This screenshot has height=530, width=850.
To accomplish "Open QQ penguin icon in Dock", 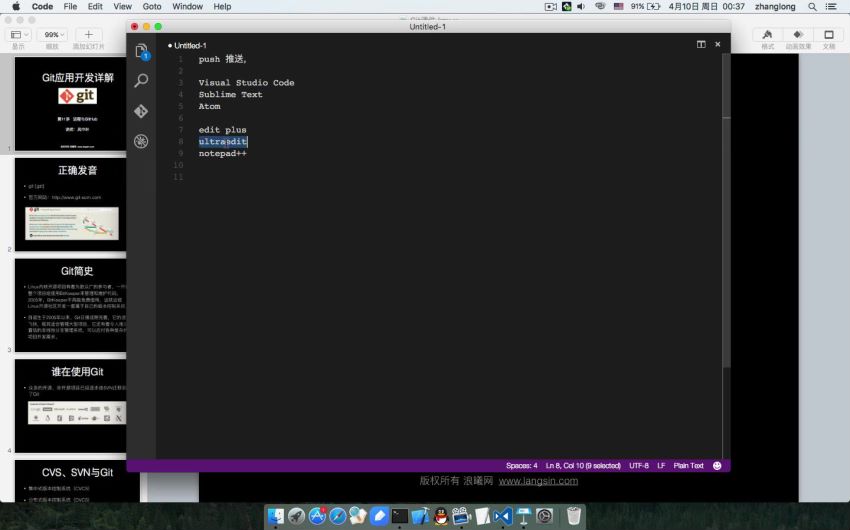I will 441,516.
